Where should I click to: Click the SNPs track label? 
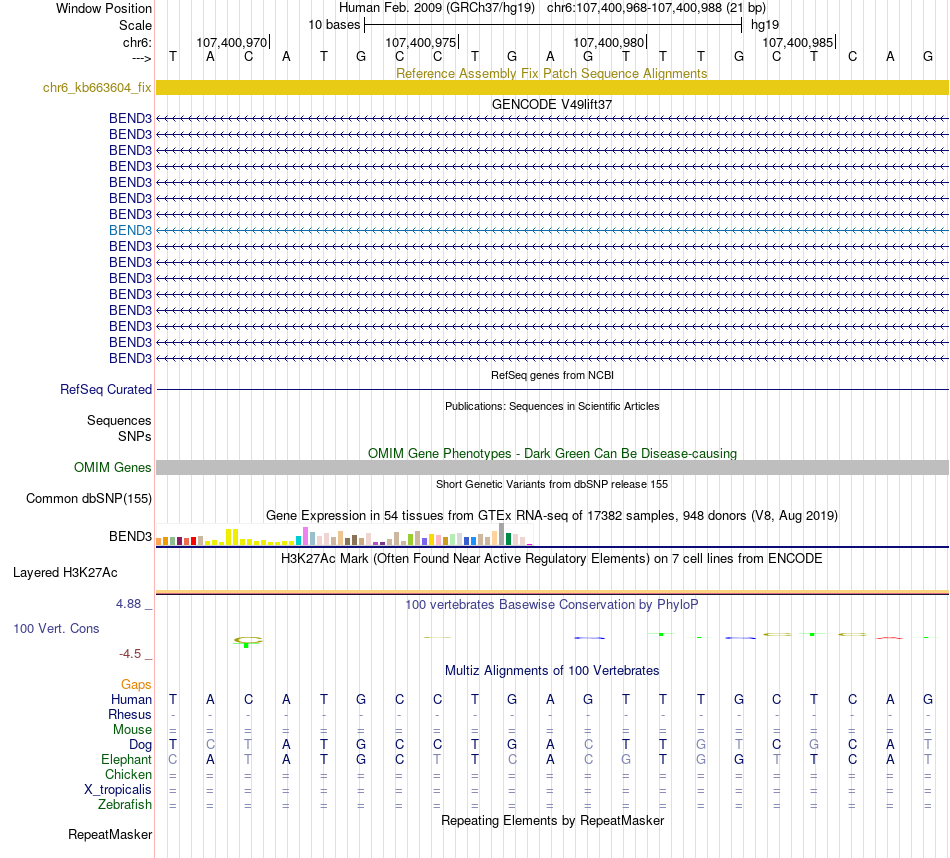click(x=135, y=436)
